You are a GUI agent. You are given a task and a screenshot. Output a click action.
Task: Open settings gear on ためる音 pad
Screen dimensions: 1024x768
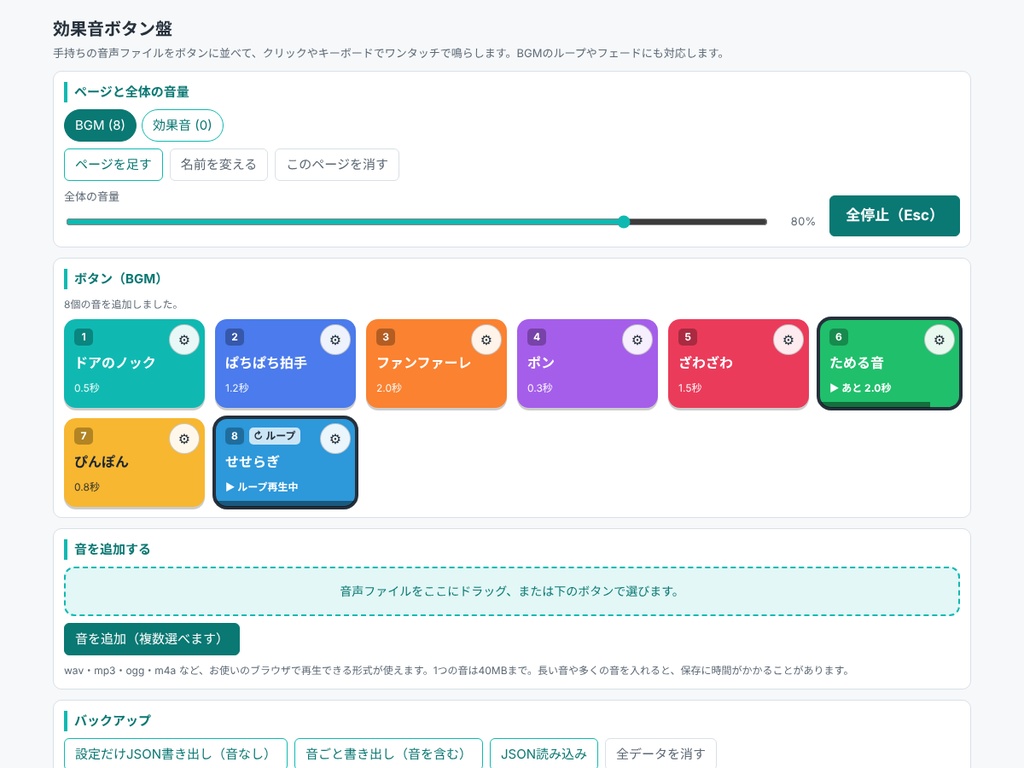coord(939,340)
